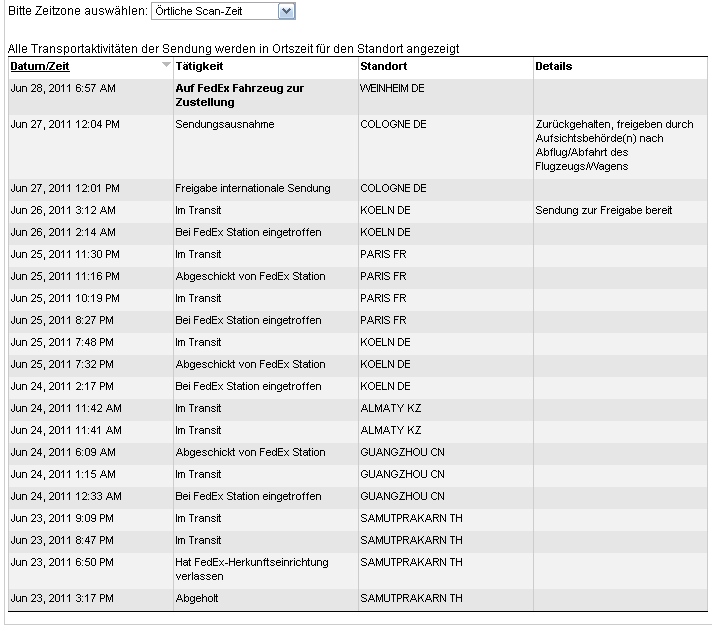Click the 'Sendung zur Freigabe bereit' detail
The height and width of the screenshot is (639, 712).
pyautogui.click(x=603, y=210)
